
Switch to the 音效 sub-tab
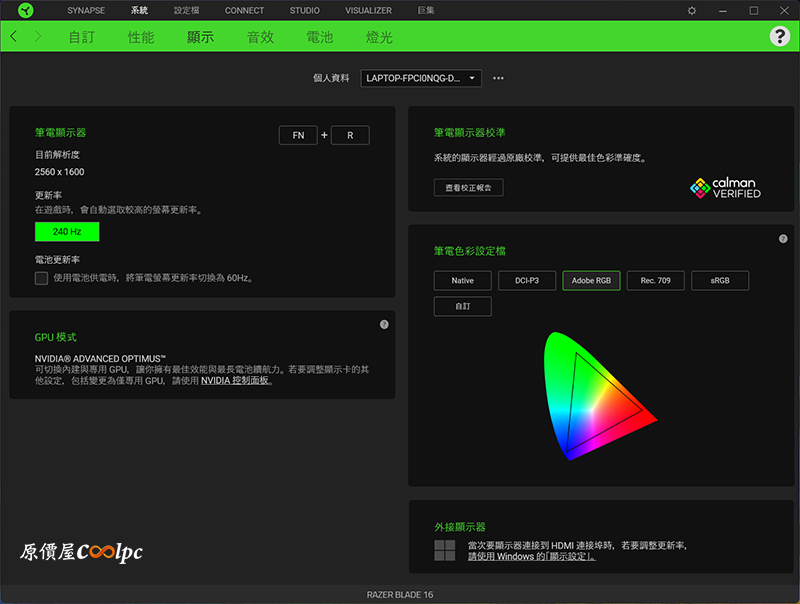point(260,37)
